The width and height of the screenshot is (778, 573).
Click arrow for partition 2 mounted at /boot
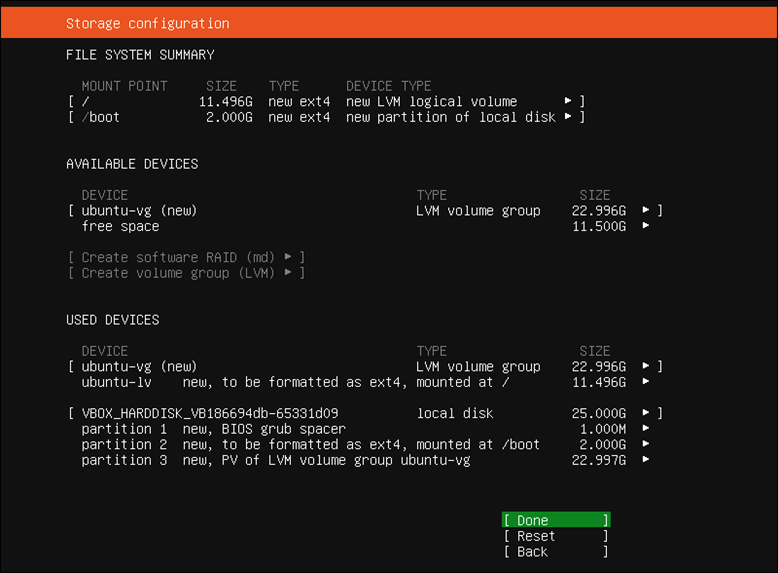tap(646, 444)
